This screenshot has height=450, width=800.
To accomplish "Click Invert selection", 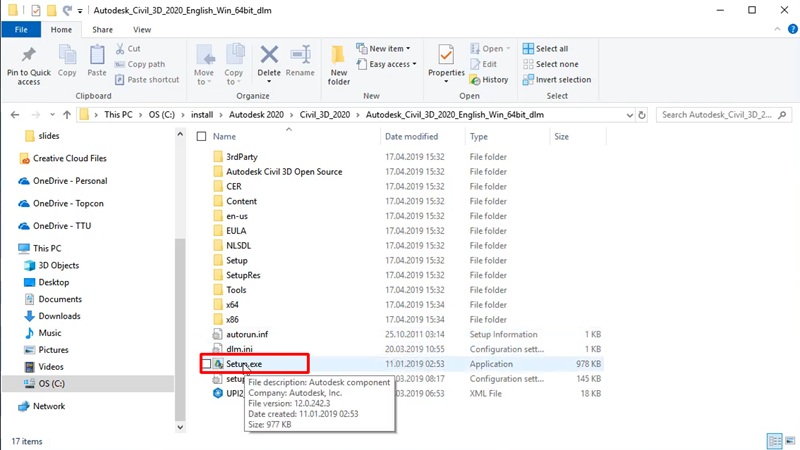I will coord(557,80).
